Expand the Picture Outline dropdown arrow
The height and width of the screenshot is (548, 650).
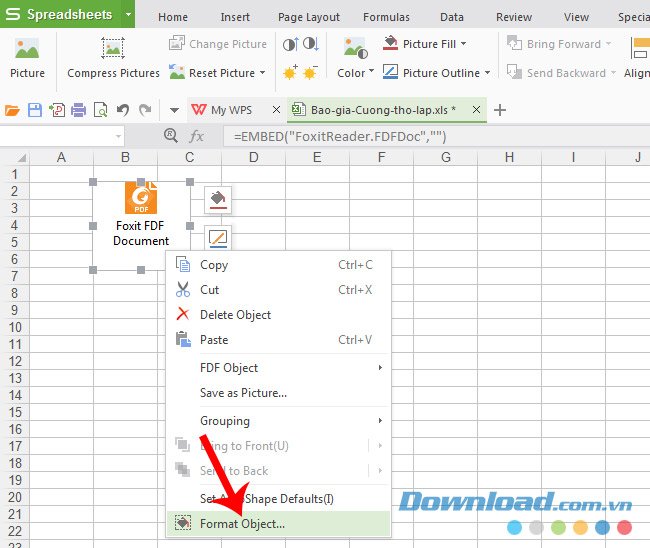pyautogui.click(x=488, y=73)
